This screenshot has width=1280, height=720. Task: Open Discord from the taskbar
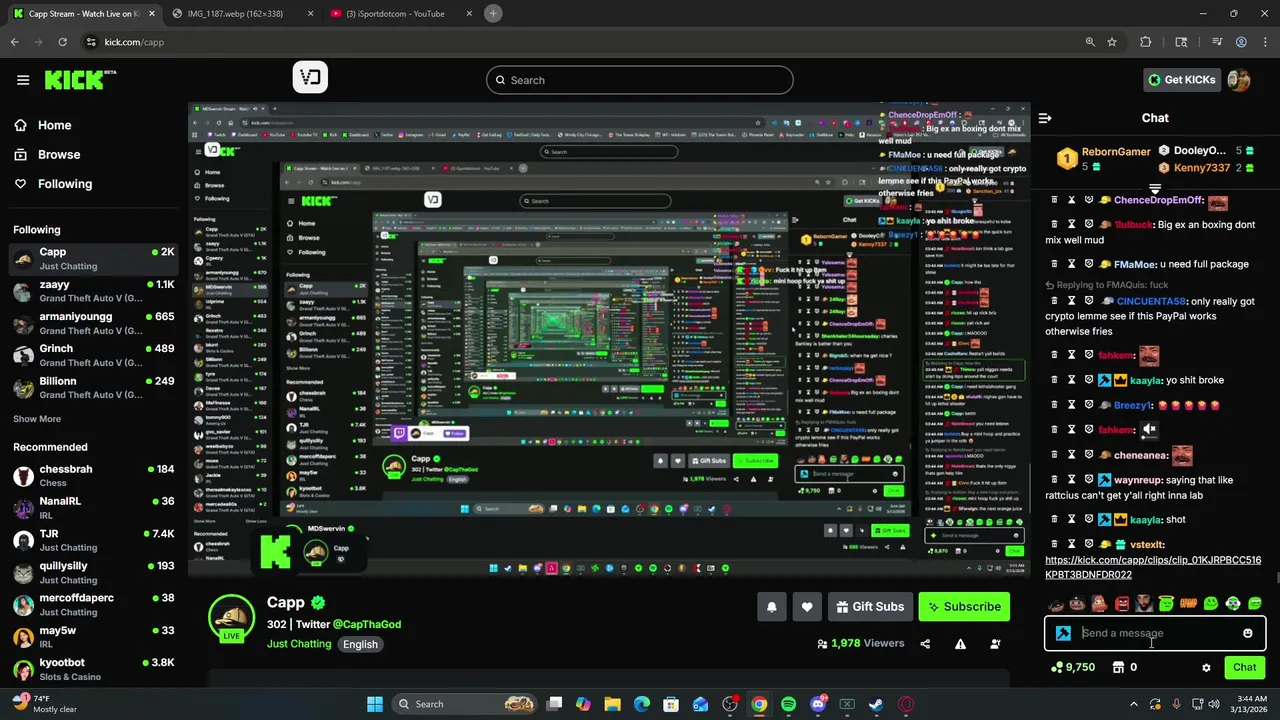tap(818, 704)
